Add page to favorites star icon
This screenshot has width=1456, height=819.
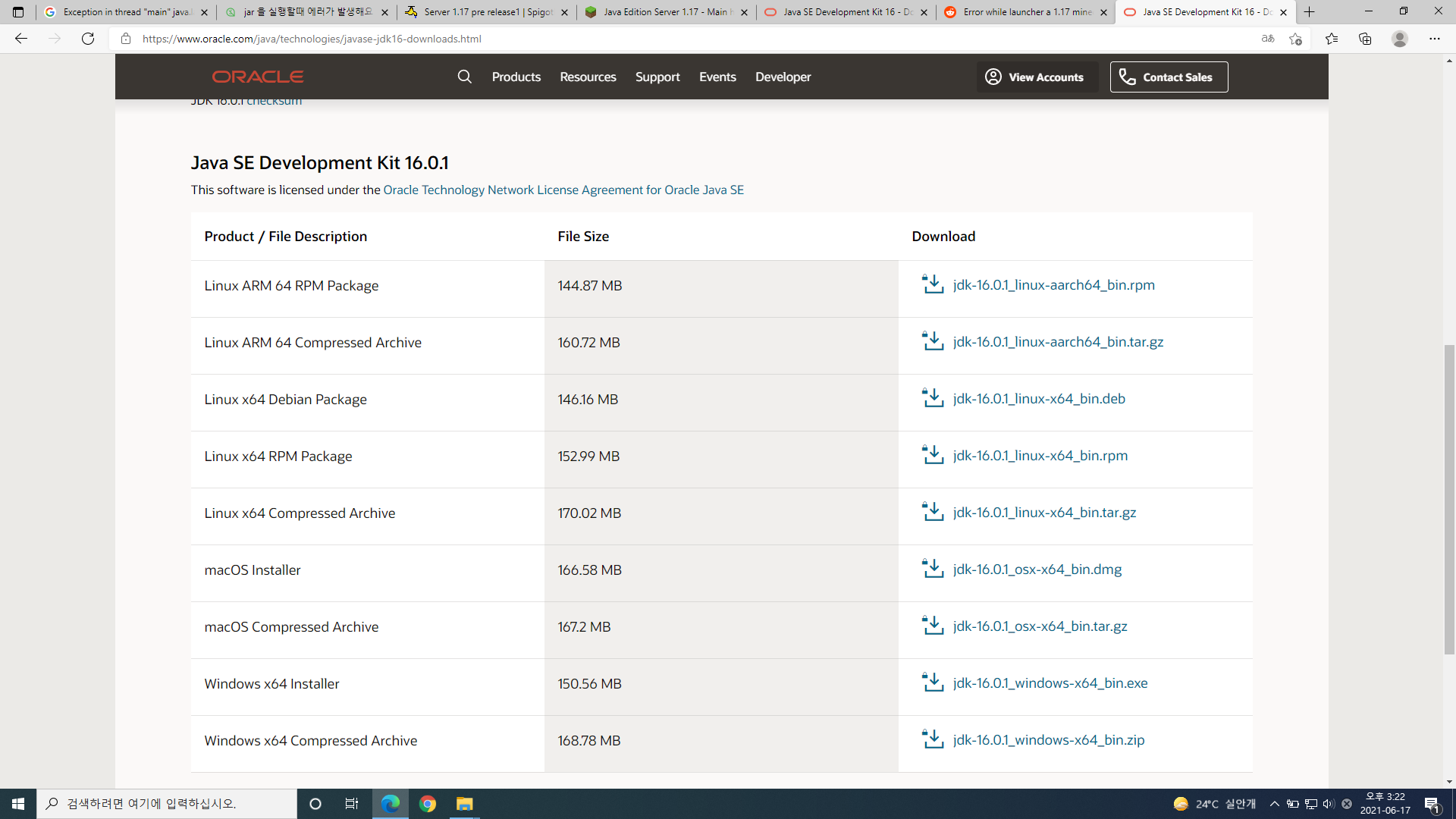tap(1295, 39)
